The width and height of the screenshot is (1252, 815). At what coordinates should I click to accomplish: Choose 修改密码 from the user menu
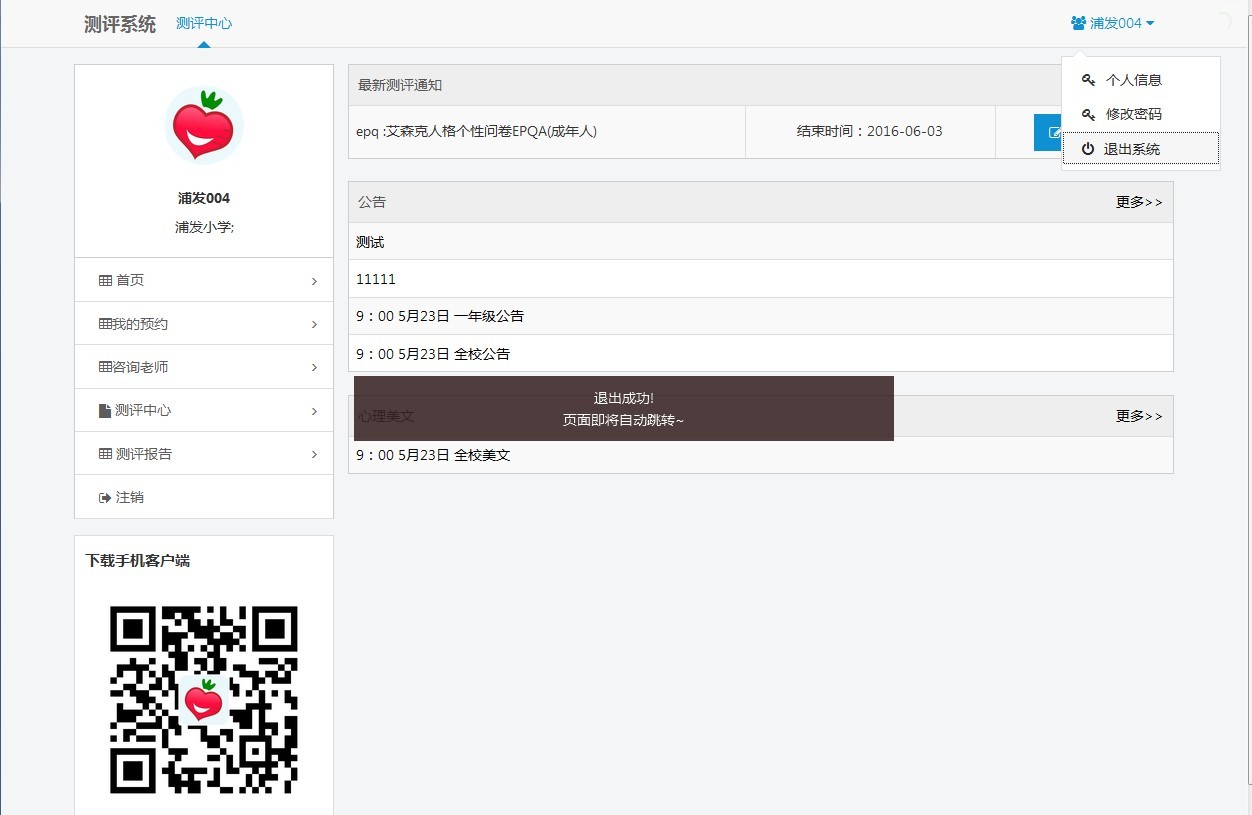click(x=1133, y=114)
